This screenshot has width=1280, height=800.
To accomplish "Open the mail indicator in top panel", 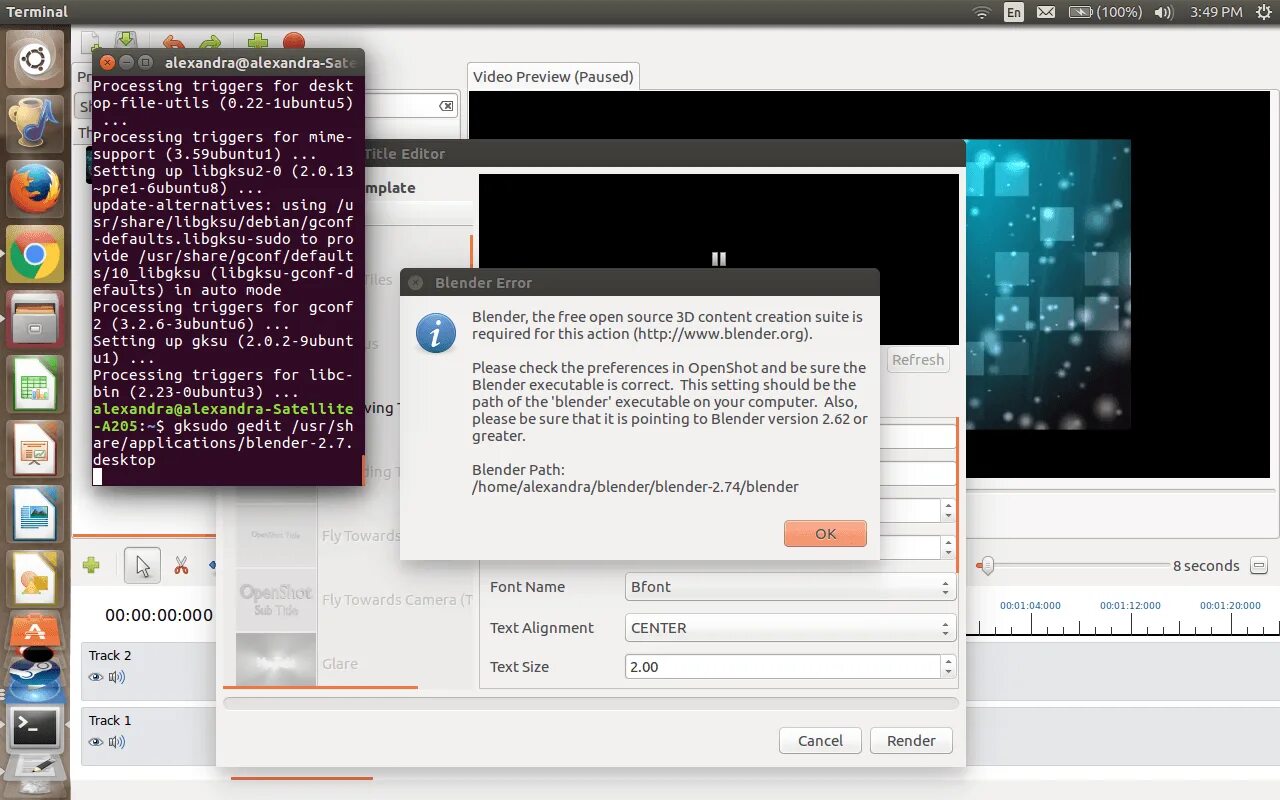I will point(1045,12).
